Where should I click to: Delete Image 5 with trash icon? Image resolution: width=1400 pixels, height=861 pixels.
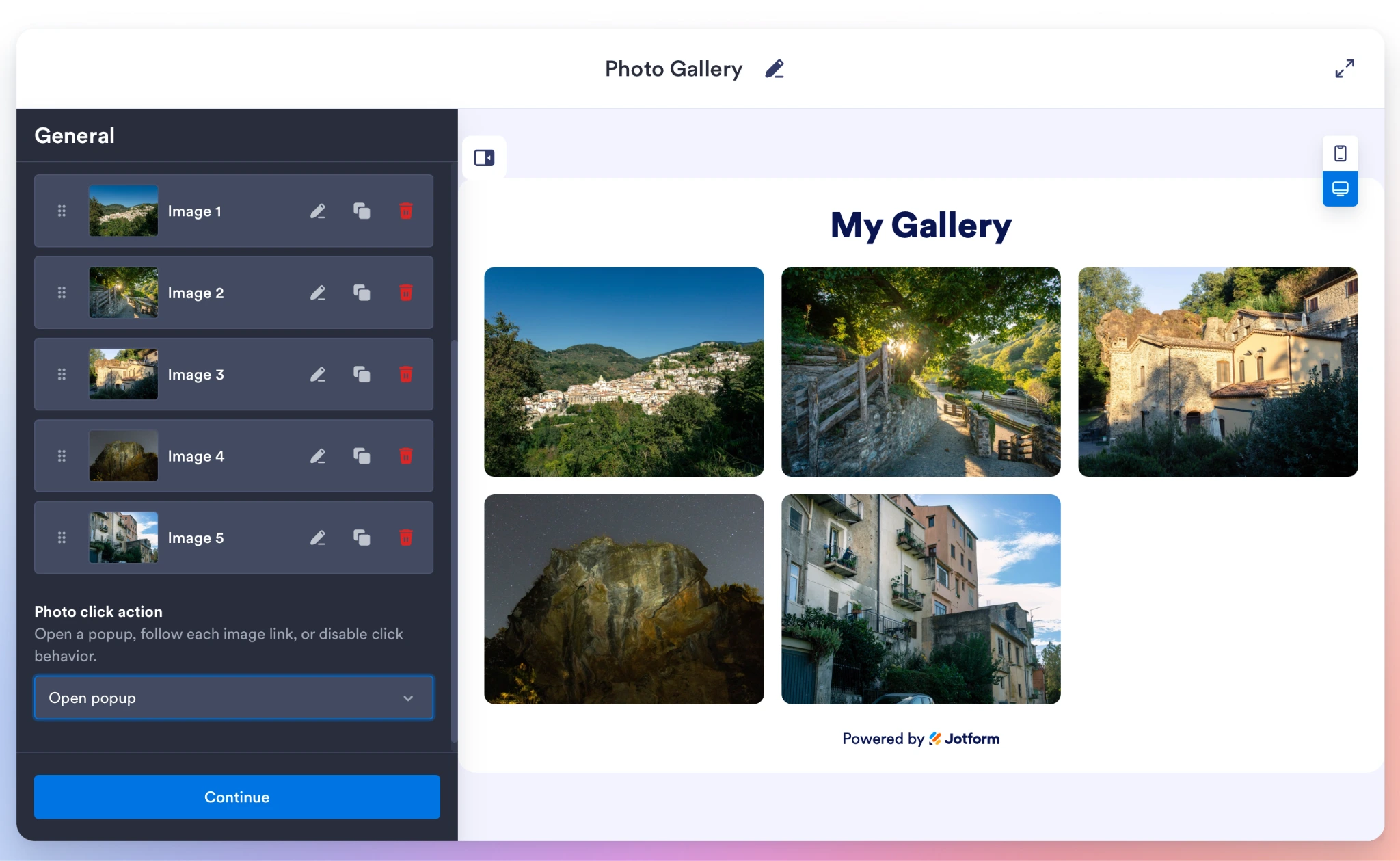click(x=406, y=538)
